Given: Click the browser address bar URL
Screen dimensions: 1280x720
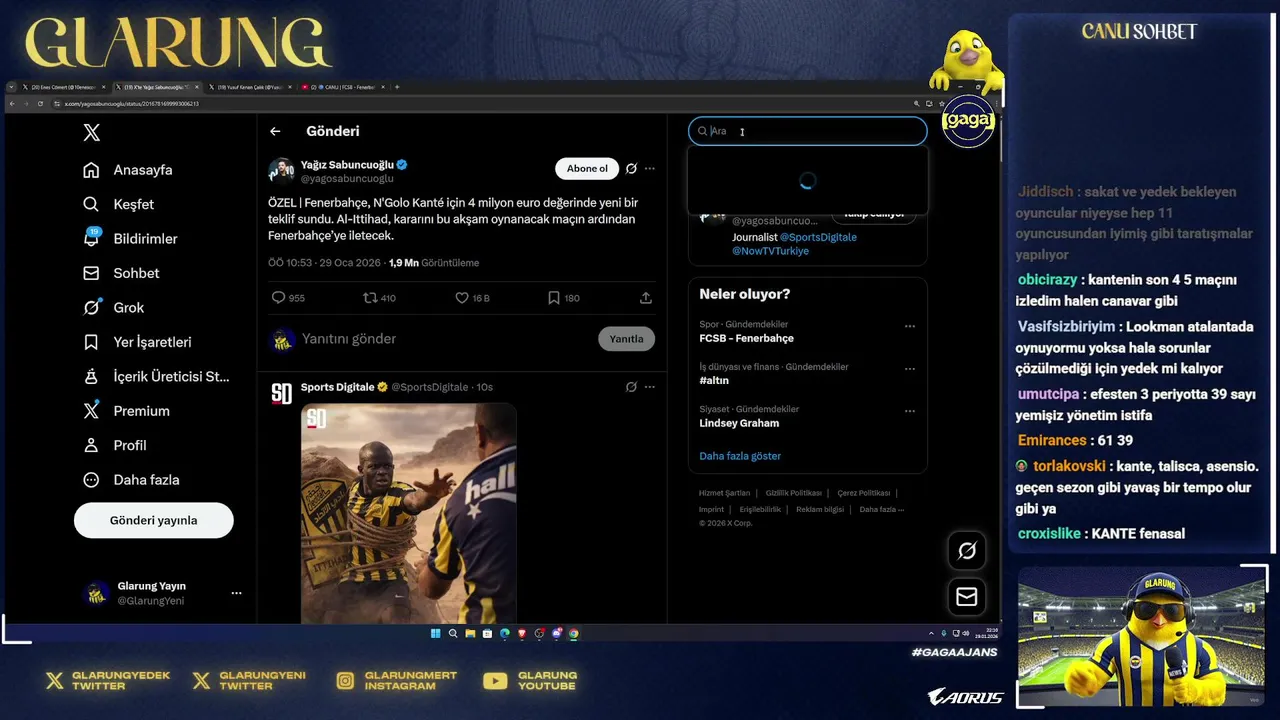Looking at the screenshot, I should tap(132, 104).
